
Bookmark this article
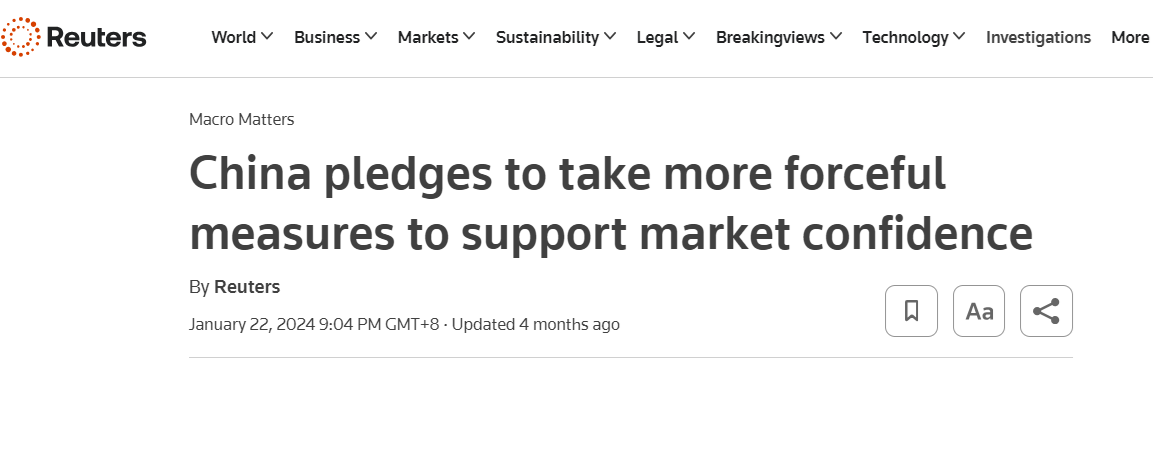pyautogui.click(x=911, y=311)
